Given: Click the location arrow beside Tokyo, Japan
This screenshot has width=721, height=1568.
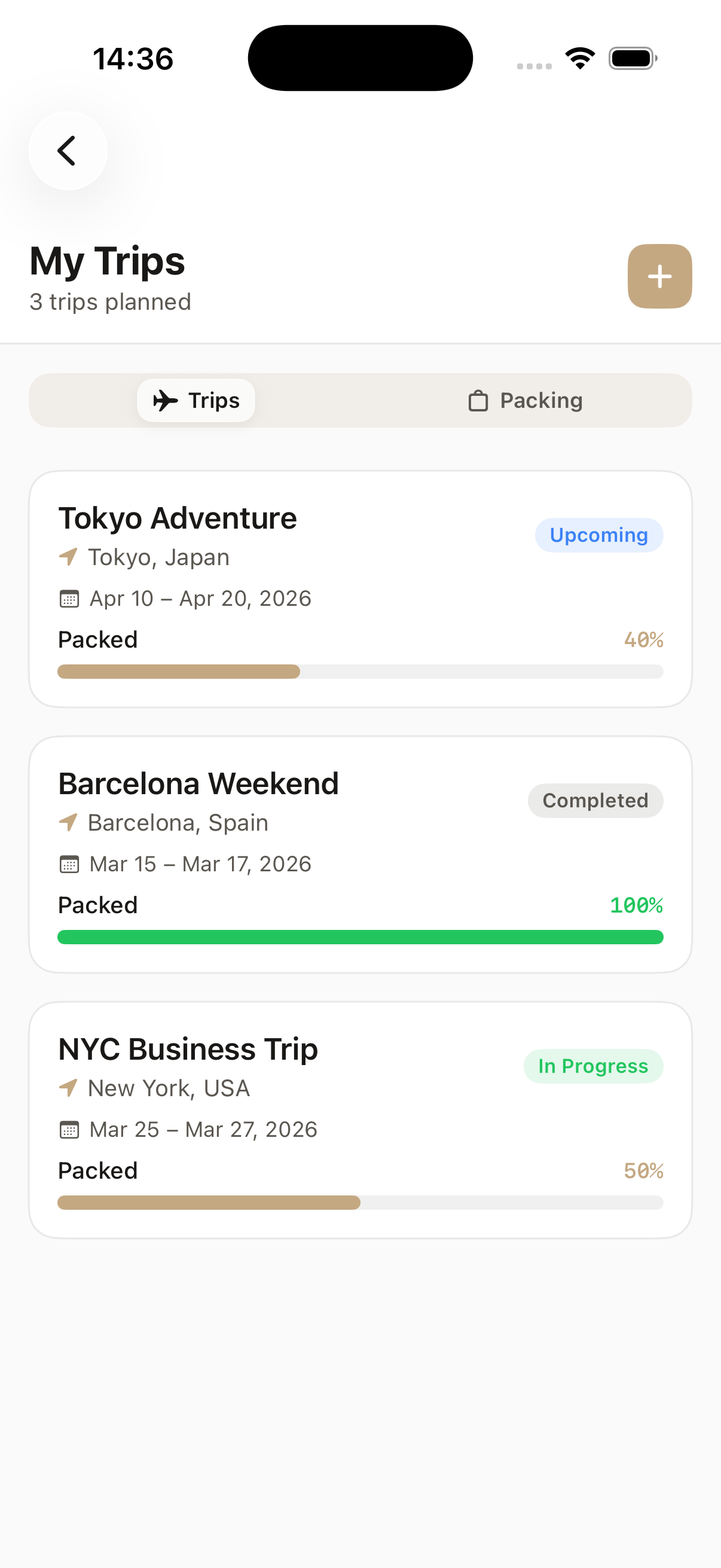Looking at the screenshot, I should tap(68, 556).
